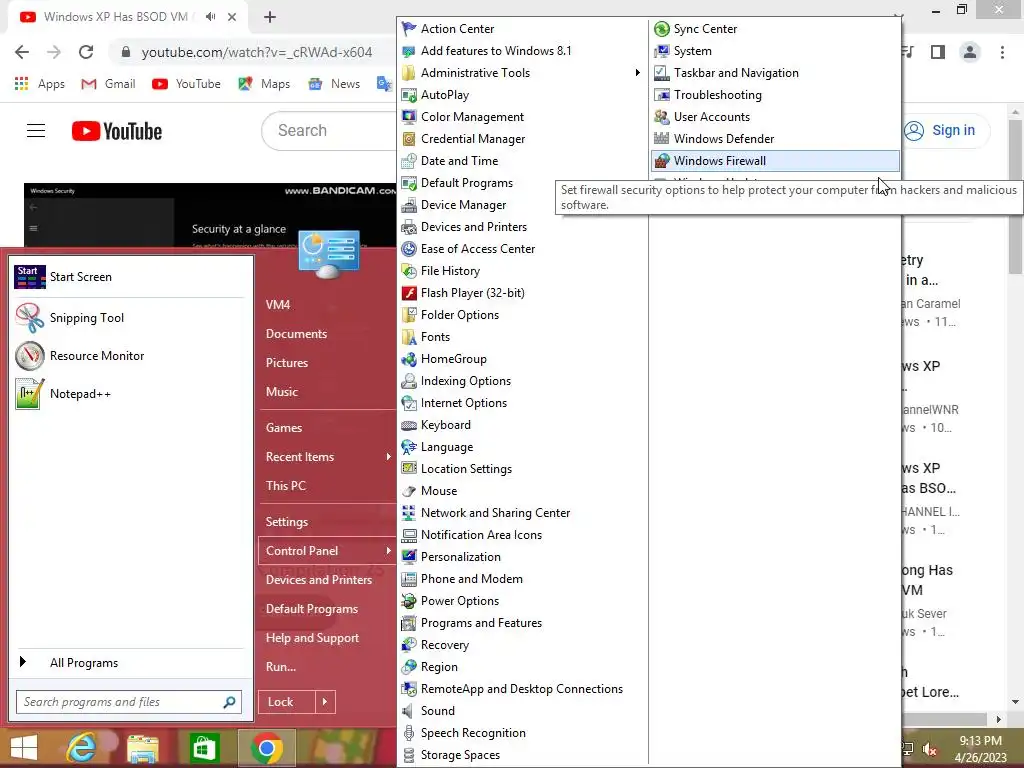Open Maps bookmark in bookmarks bar

(264, 84)
